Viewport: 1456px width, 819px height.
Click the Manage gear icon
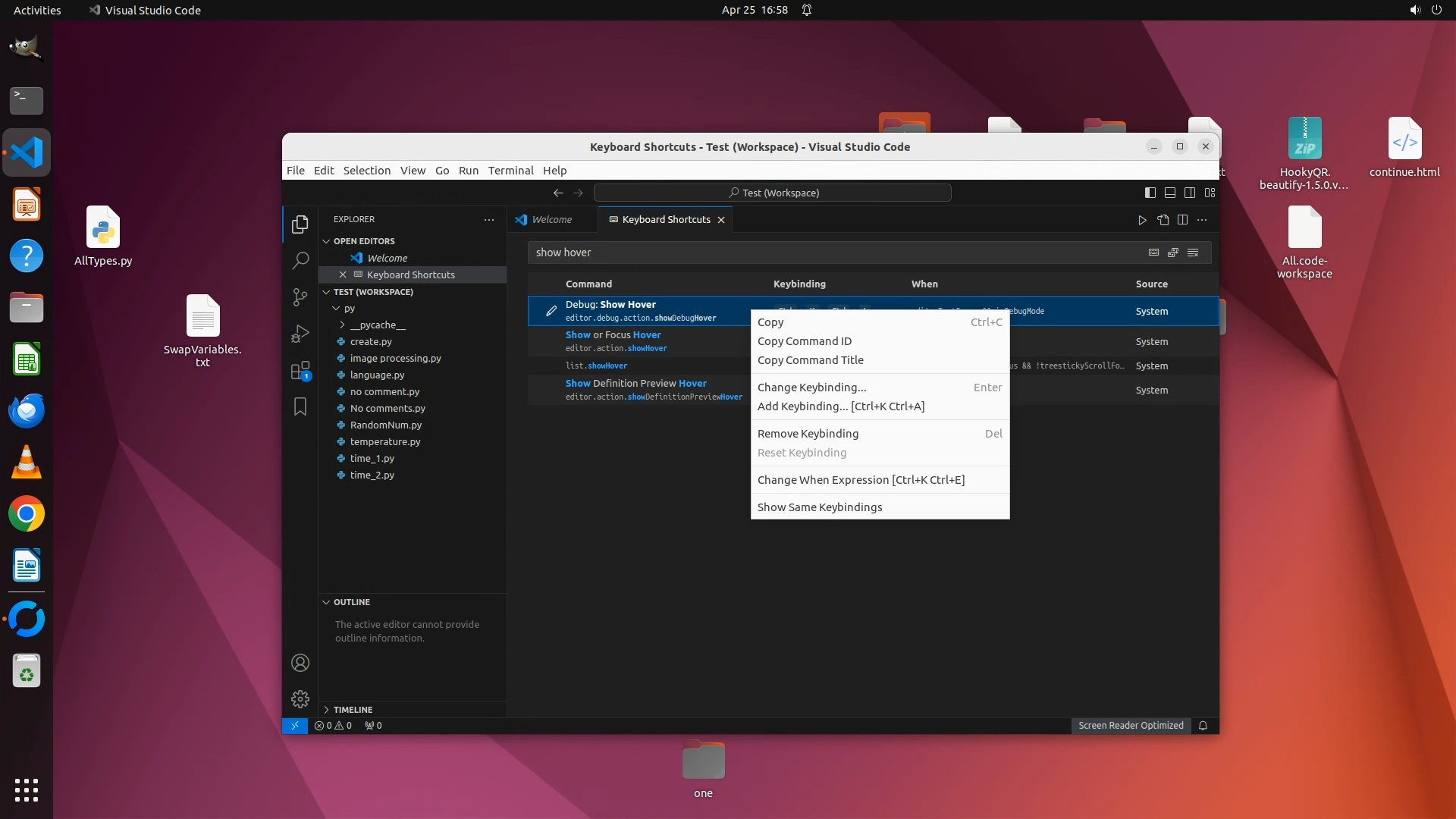pos(300,698)
